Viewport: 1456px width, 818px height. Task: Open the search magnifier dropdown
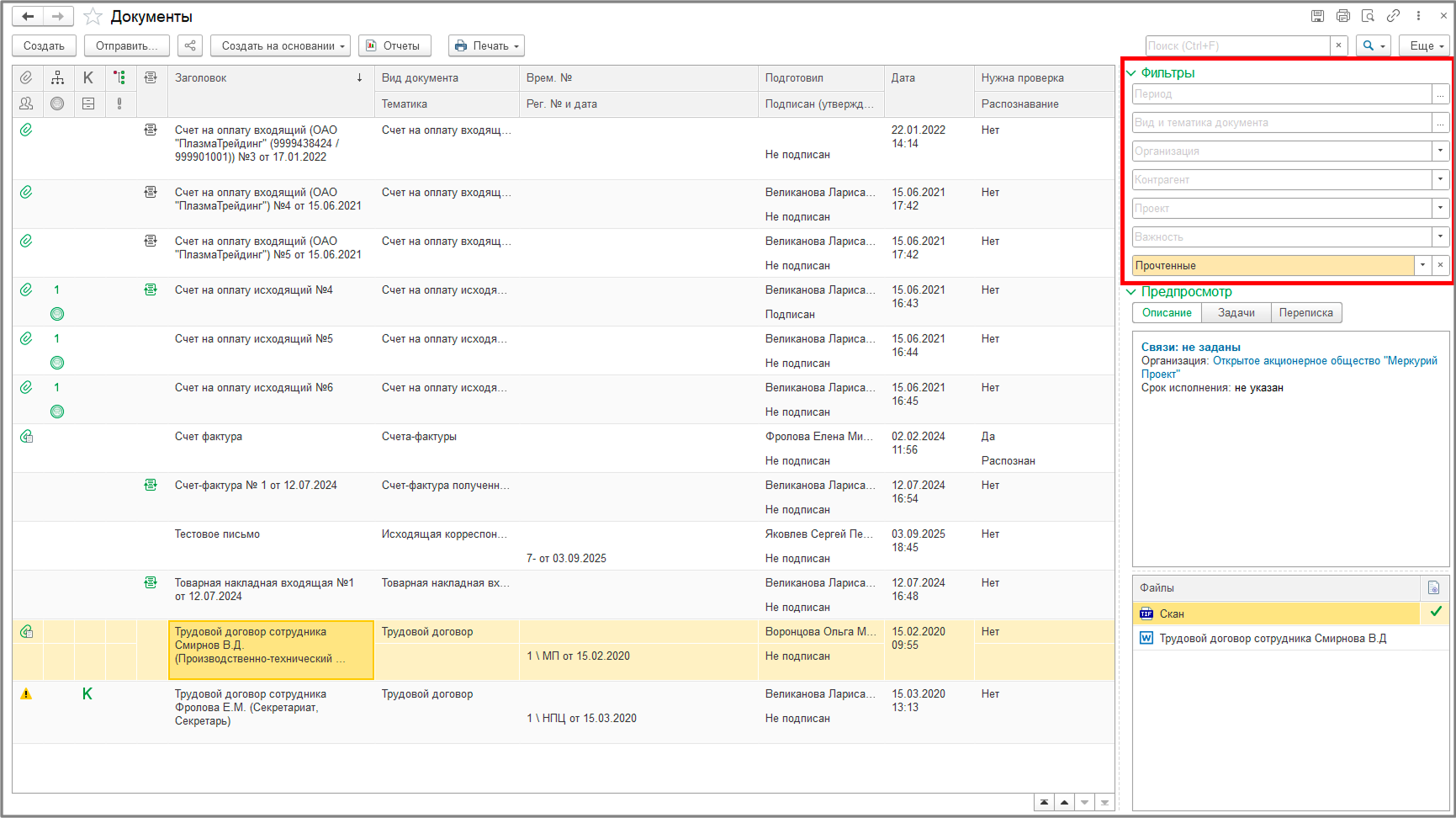[x=1374, y=45]
